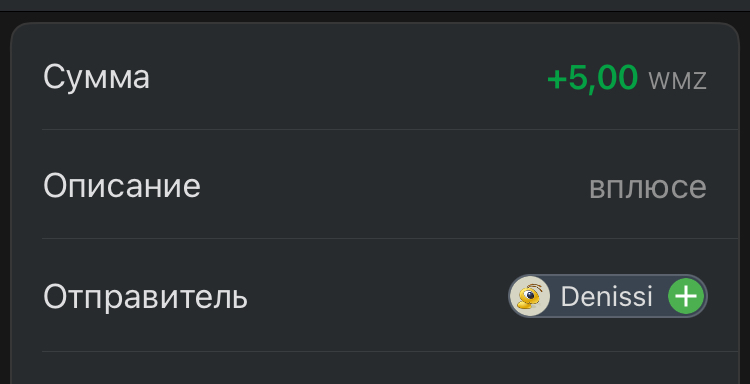Image resolution: width=750 pixels, height=384 pixels.
Task: Open the Denissi sender chip
Action: [607, 296]
